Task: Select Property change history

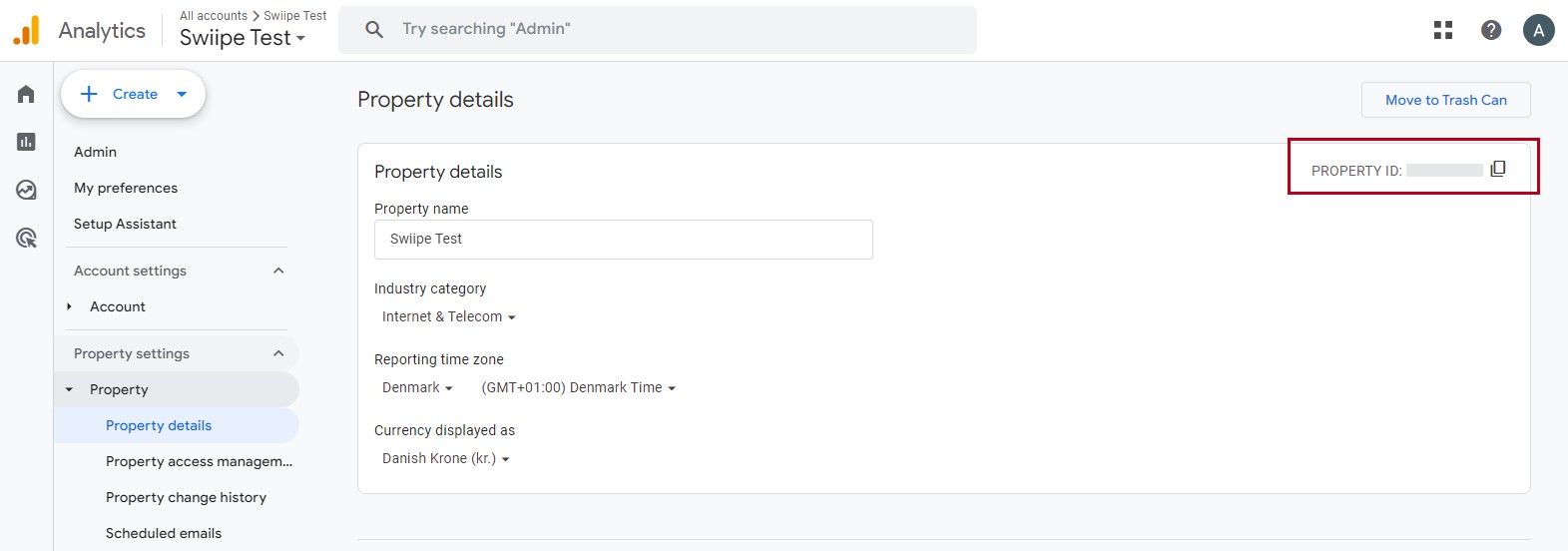Action: [186, 497]
